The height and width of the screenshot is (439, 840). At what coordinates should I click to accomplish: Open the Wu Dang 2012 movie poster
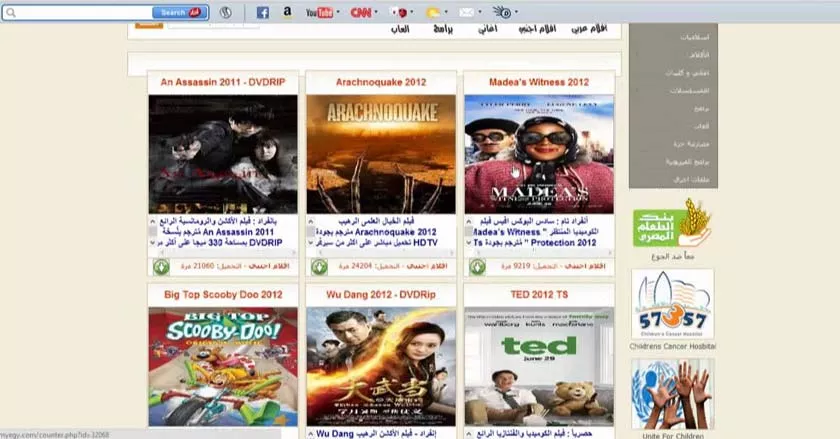(381, 365)
